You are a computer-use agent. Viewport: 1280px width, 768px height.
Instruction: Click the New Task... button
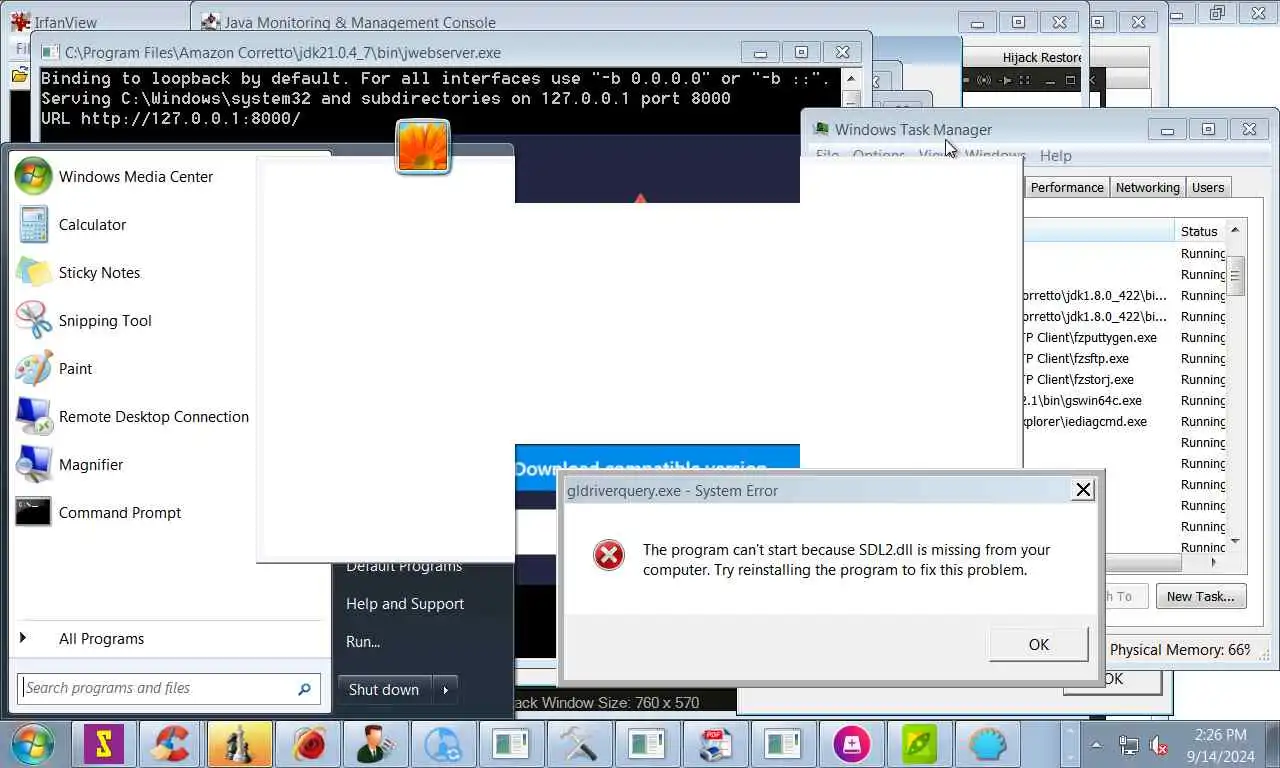point(1200,596)
